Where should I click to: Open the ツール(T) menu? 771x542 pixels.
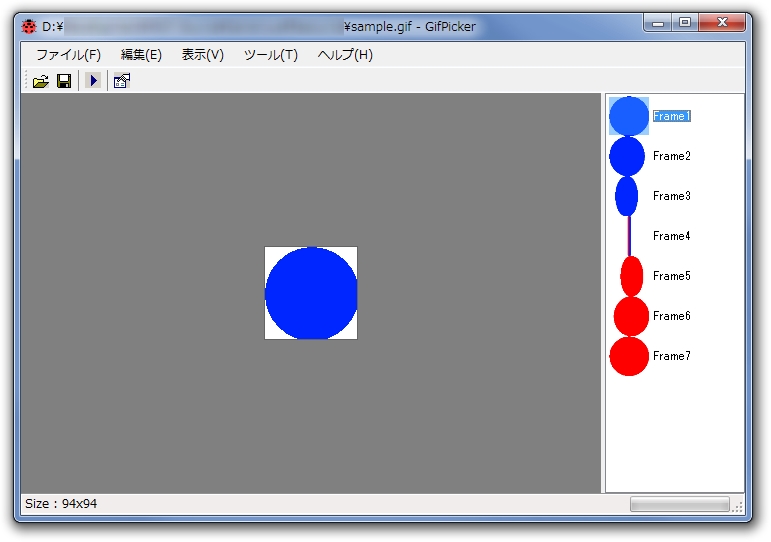coord(271,55)
